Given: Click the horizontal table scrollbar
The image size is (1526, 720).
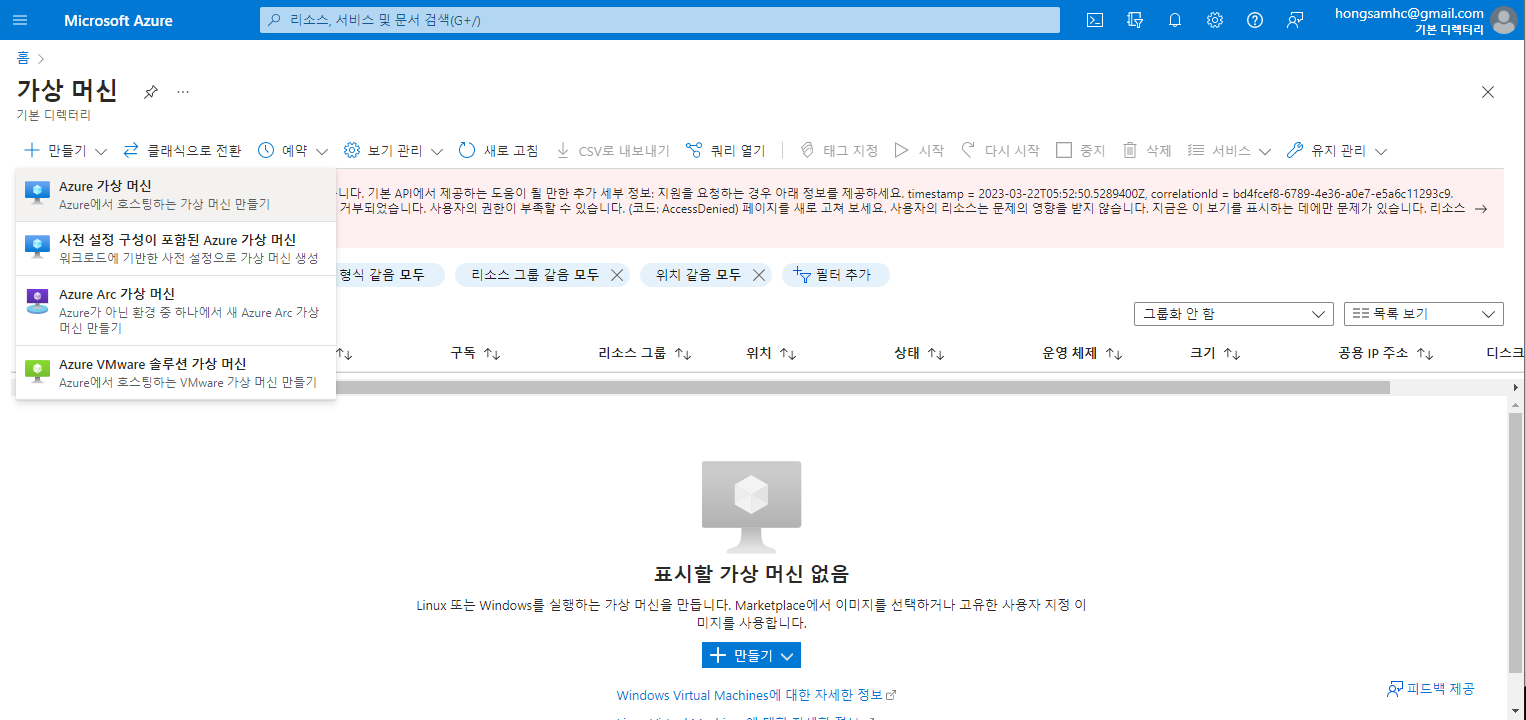Looking at the screenshot, I should click(x=862, y=387).
